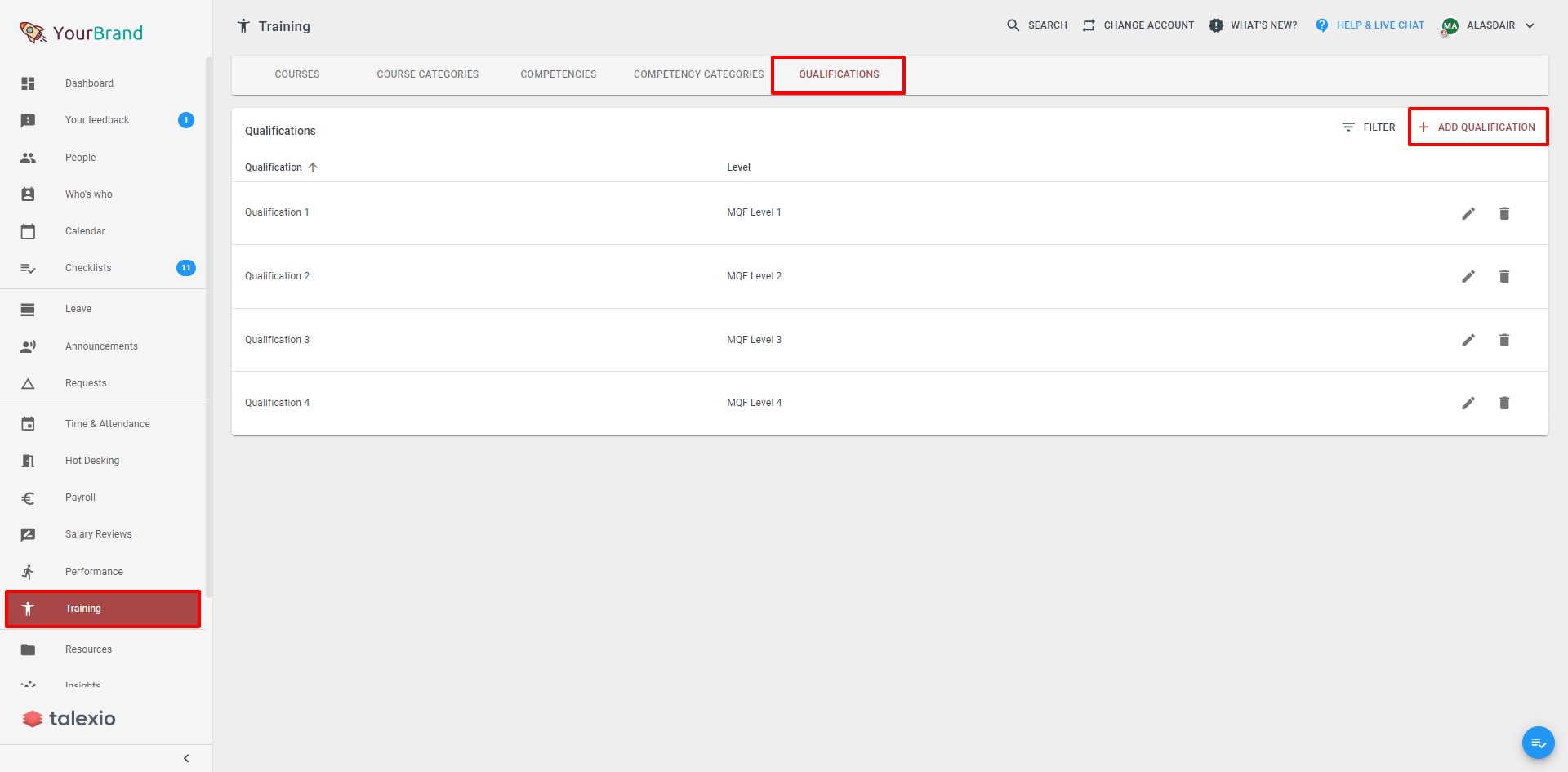Click the Your feedback sidebar icon

pos(28,120)
